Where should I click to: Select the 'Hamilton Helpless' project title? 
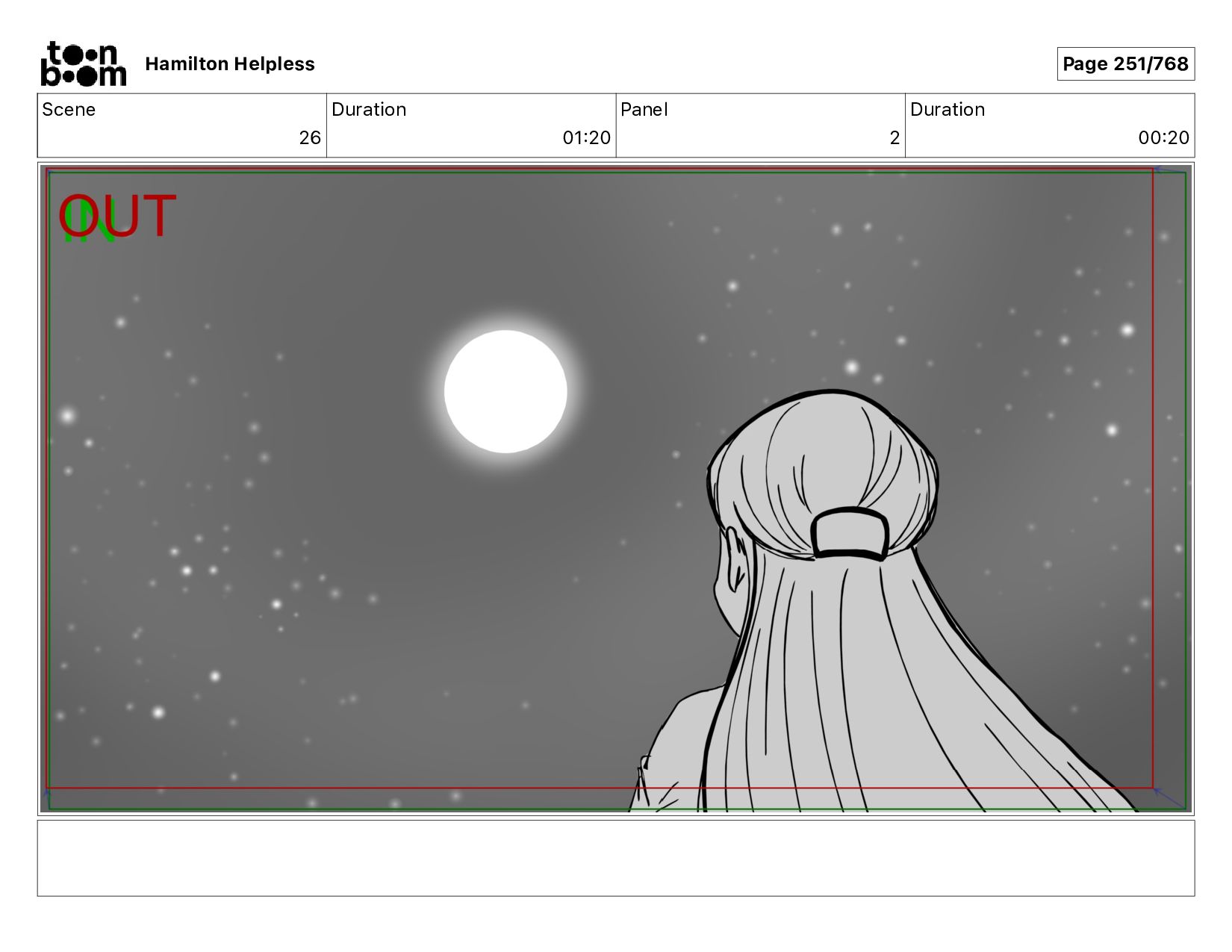pyautogui.click(x=230, y=64)
